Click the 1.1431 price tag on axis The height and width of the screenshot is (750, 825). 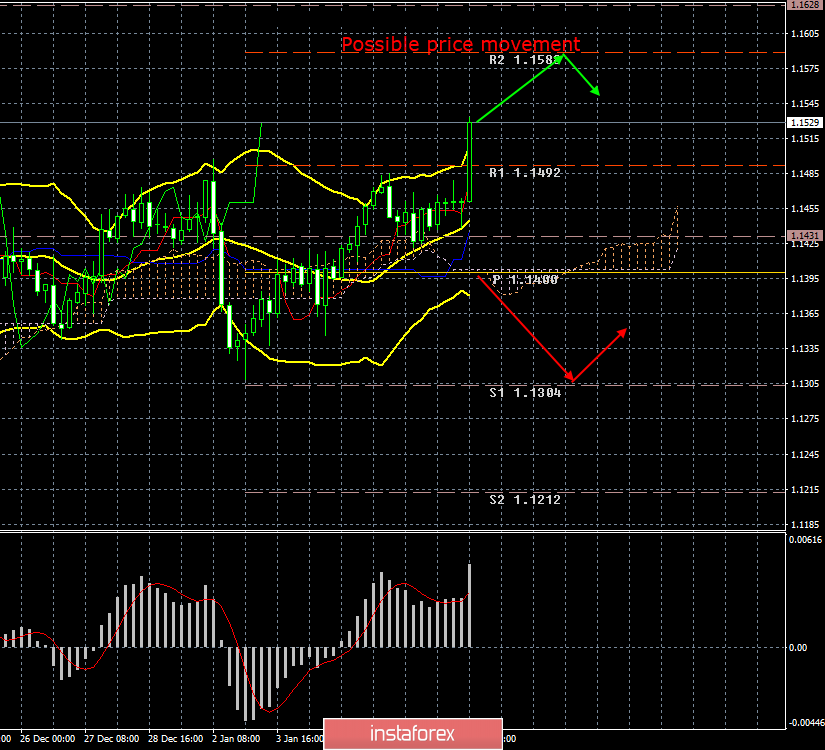pos(804,236)
